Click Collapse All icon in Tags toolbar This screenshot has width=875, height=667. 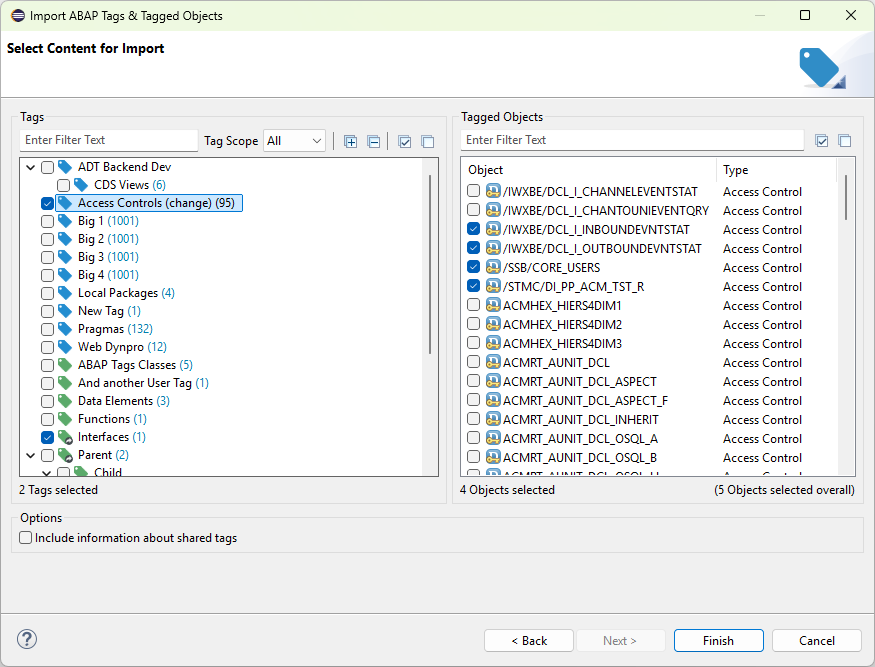point(374,142)
